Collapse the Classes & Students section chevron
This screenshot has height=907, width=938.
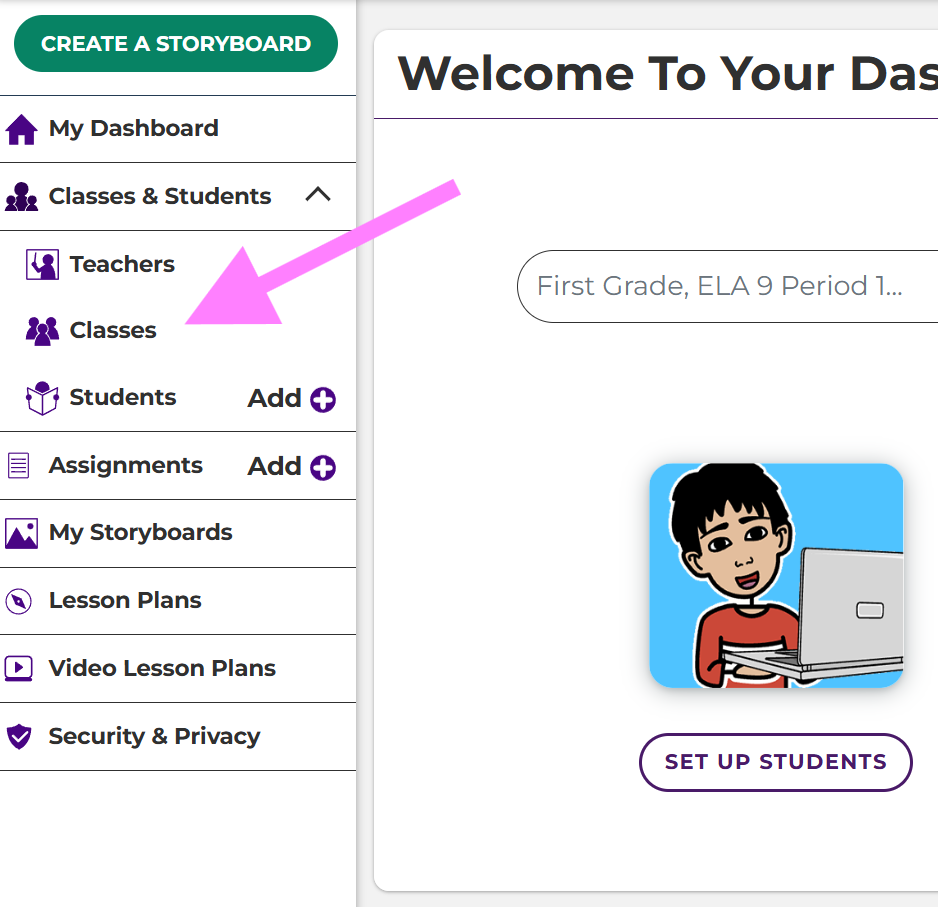317,195
